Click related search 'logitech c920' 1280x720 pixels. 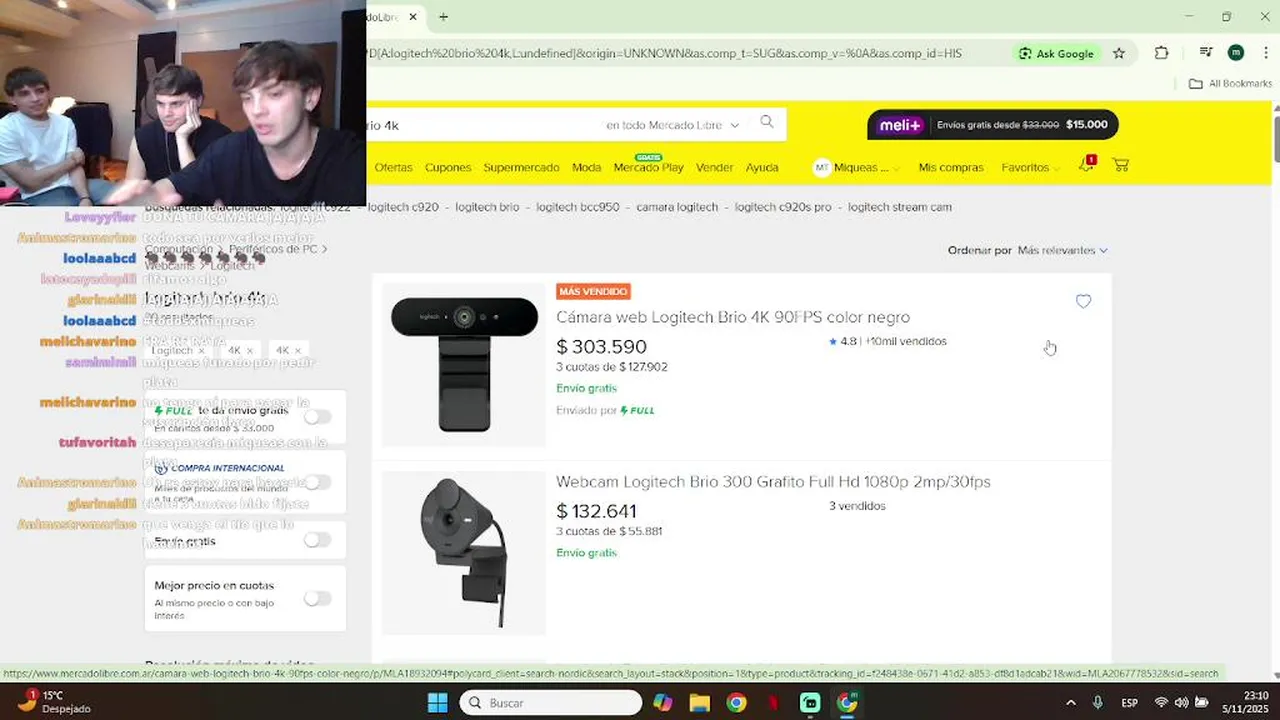403,207
